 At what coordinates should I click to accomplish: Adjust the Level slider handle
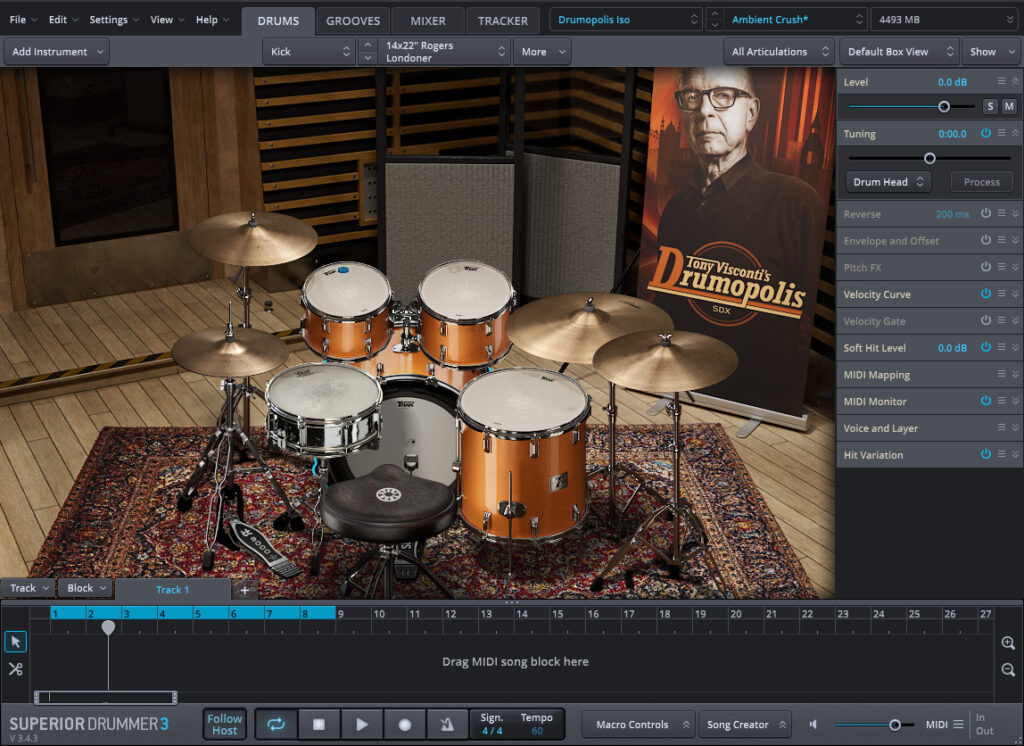click(943, 106)
